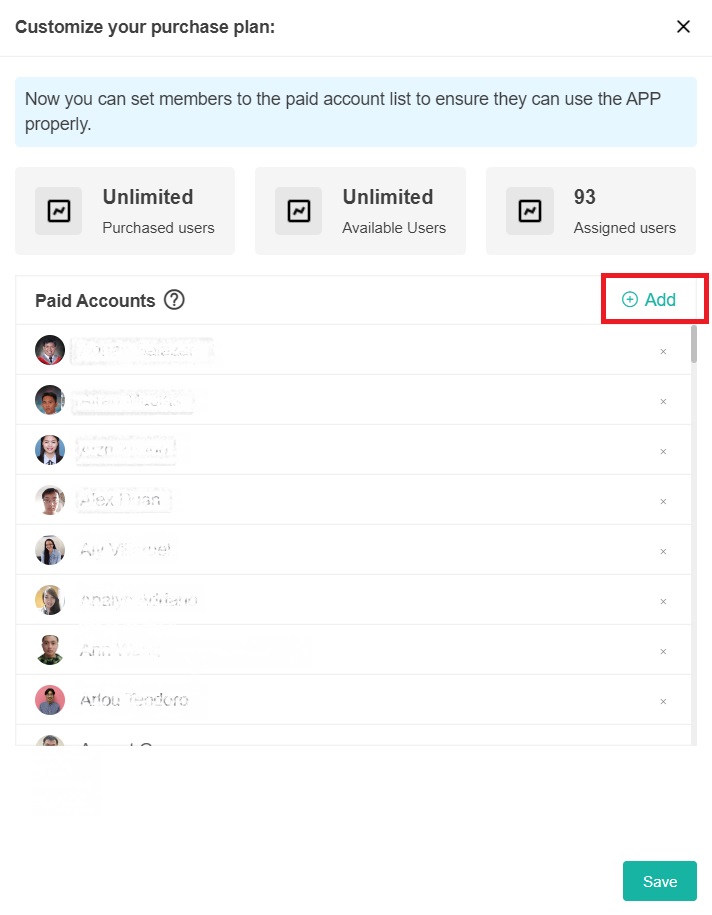This screenshot has height=915, width=712.
Task: Remove the second paid account using its x
Action: click(x=663, y=401)
